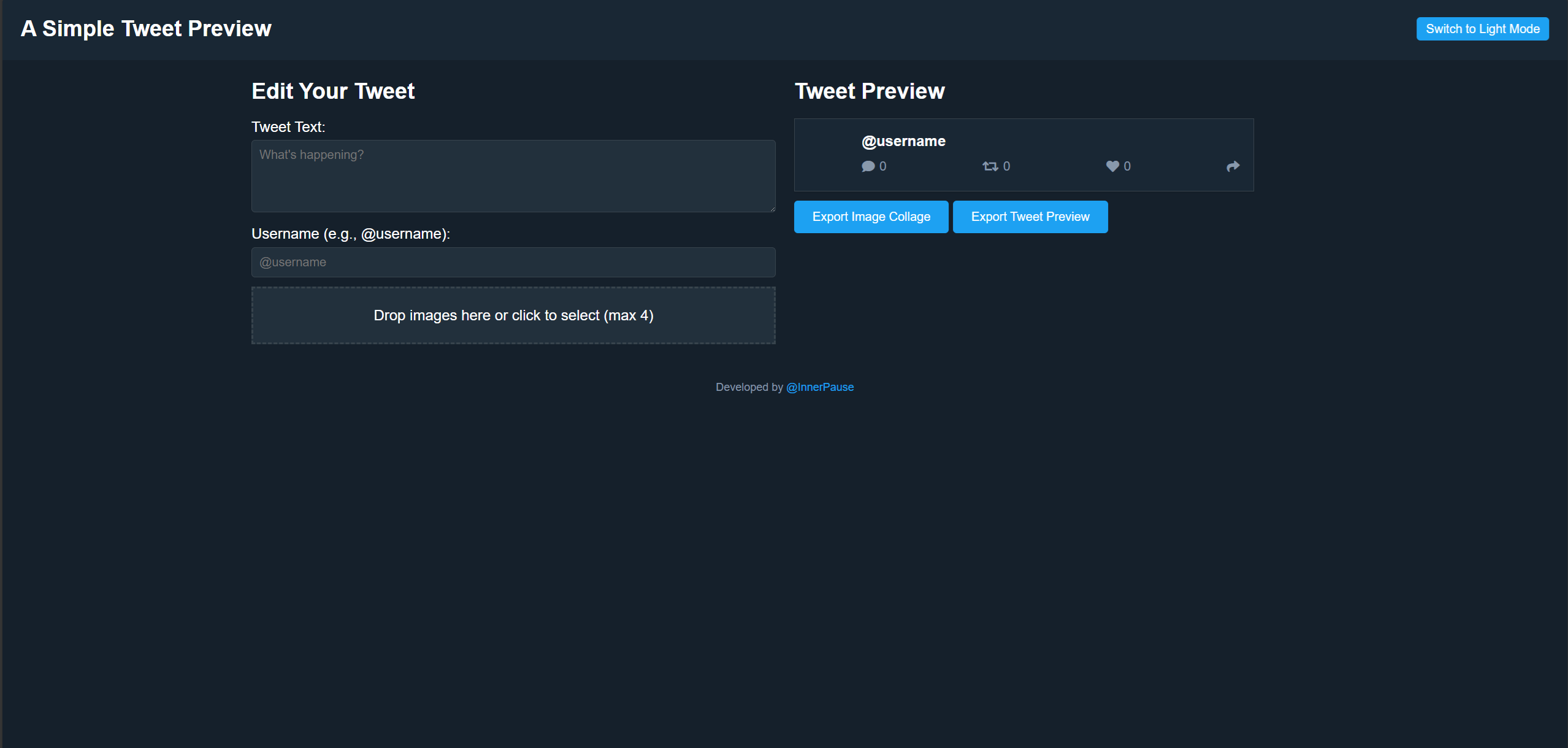The width and height of the screenshot is (1568, 748).
Task: Select the @username input field
Action: pos(513,262)
